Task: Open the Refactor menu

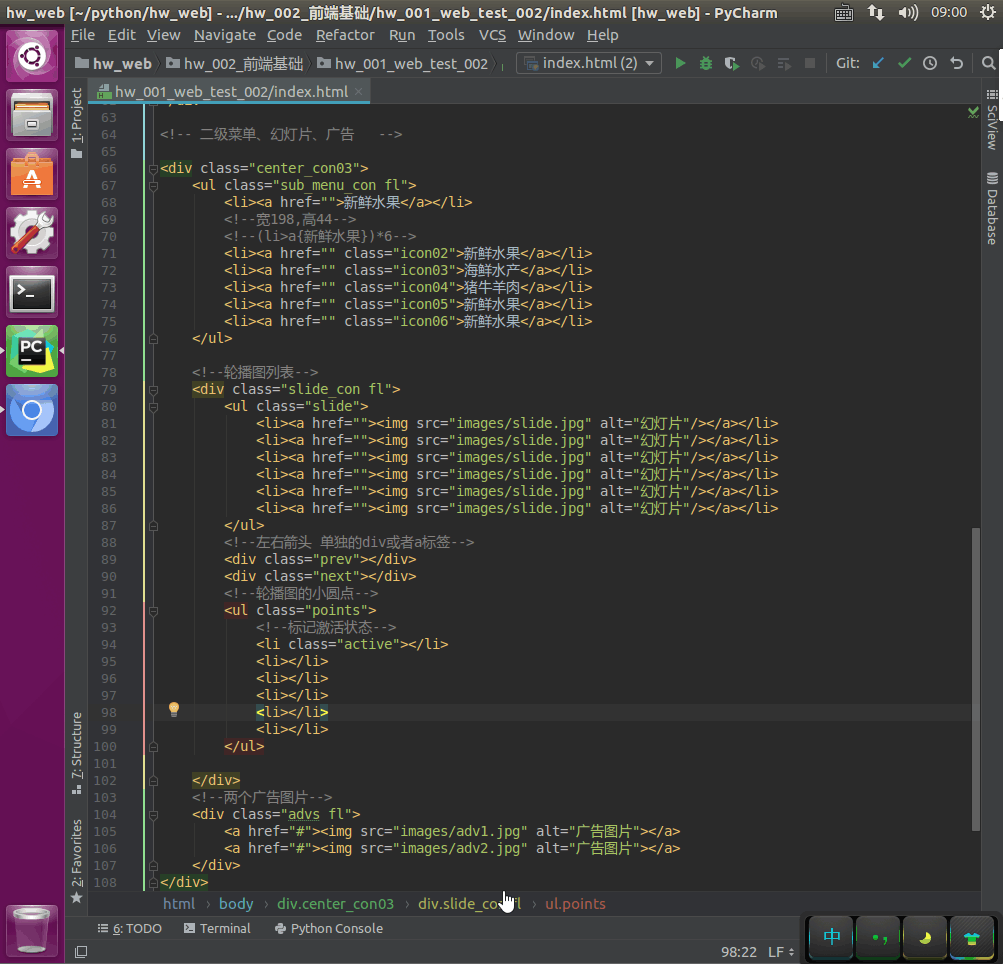Action: point(345,35)
